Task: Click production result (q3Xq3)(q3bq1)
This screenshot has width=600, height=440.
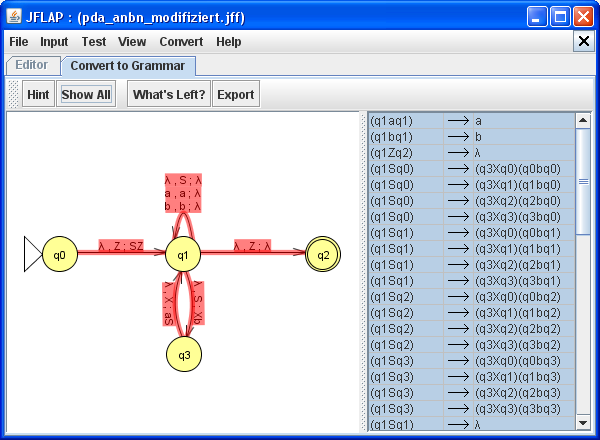Action: [518, 281]
